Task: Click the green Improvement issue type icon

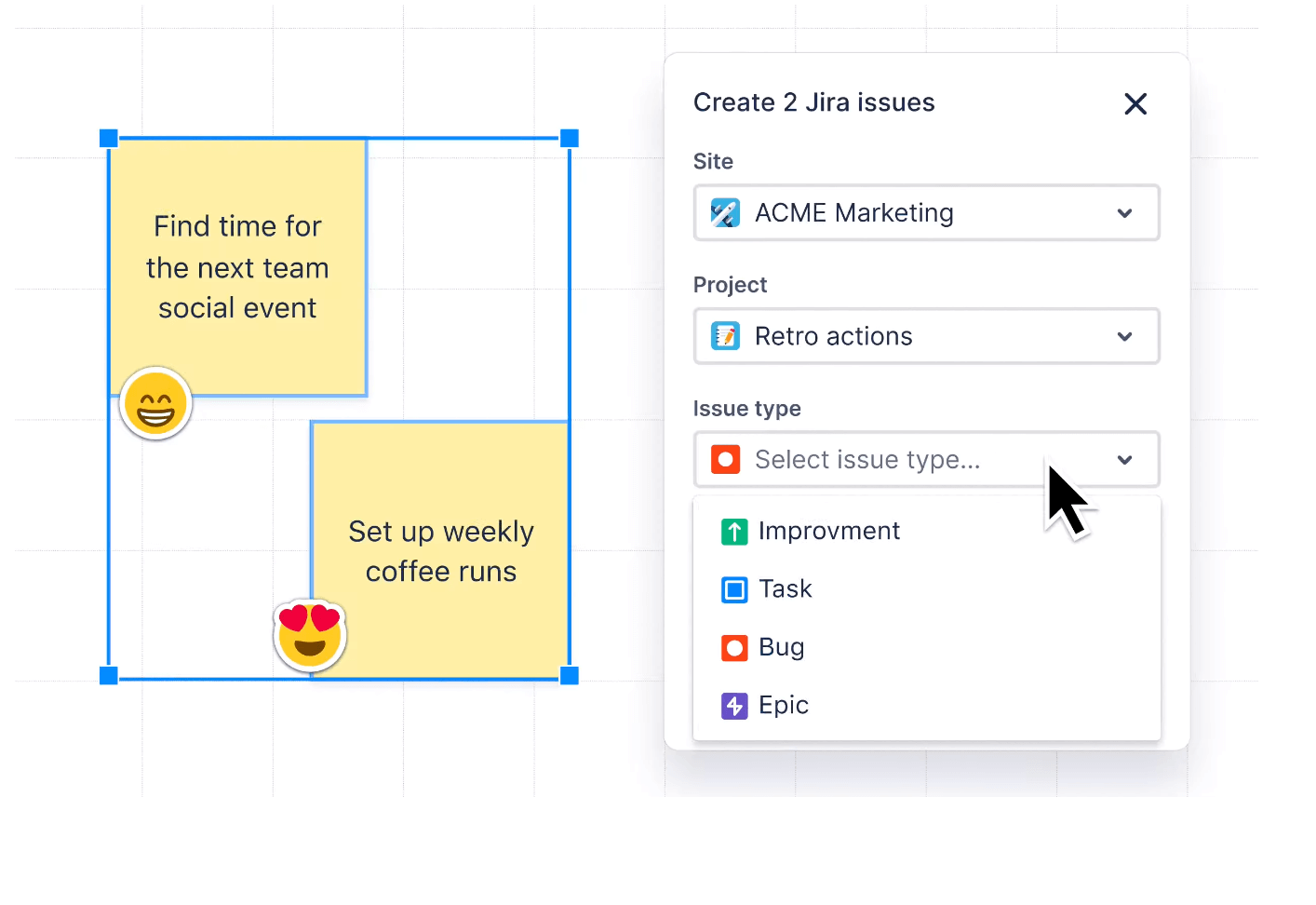Action: coord(734,532)
